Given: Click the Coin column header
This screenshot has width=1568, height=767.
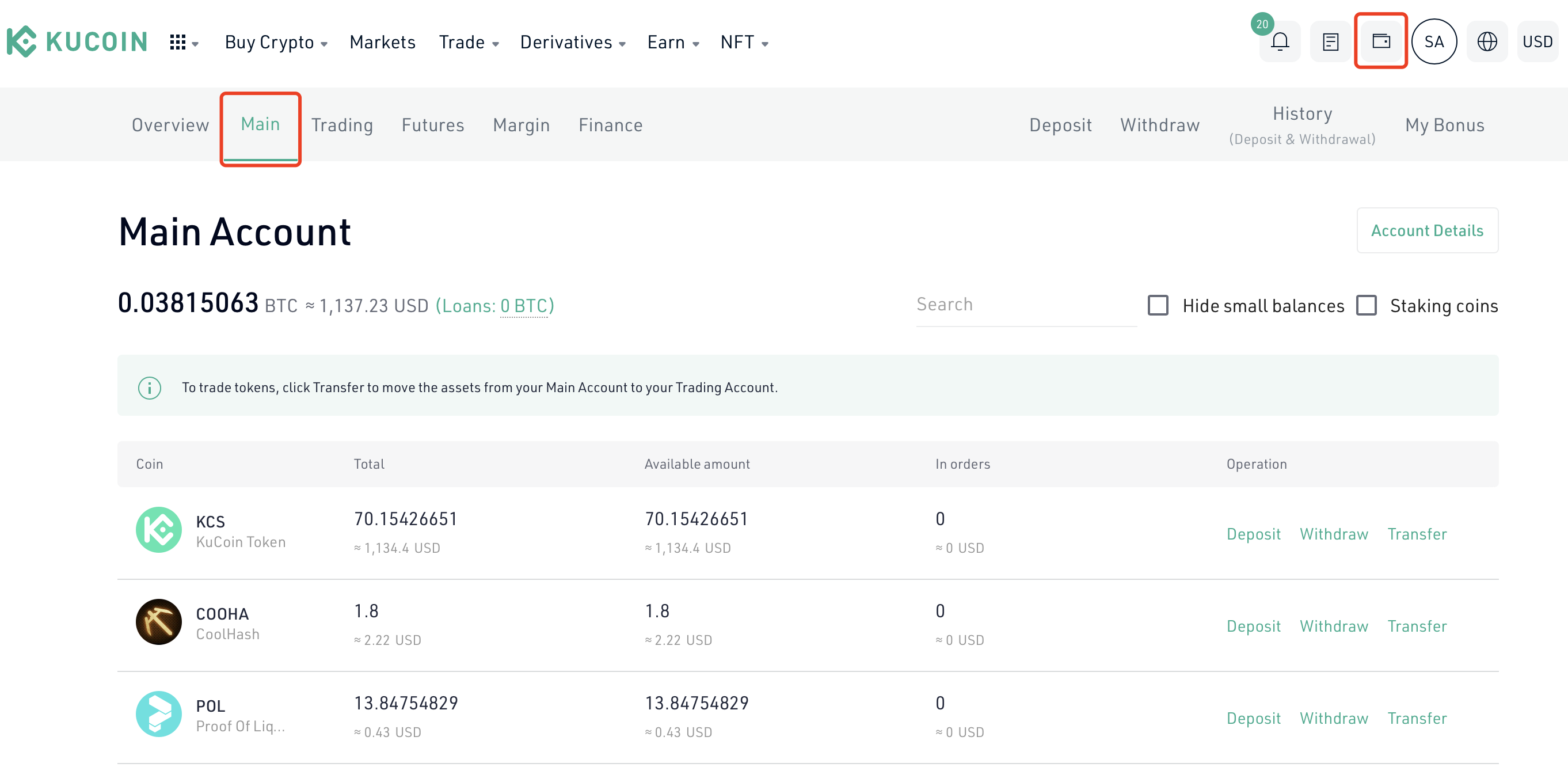Looking at the screenshot, I should point(149,464).
